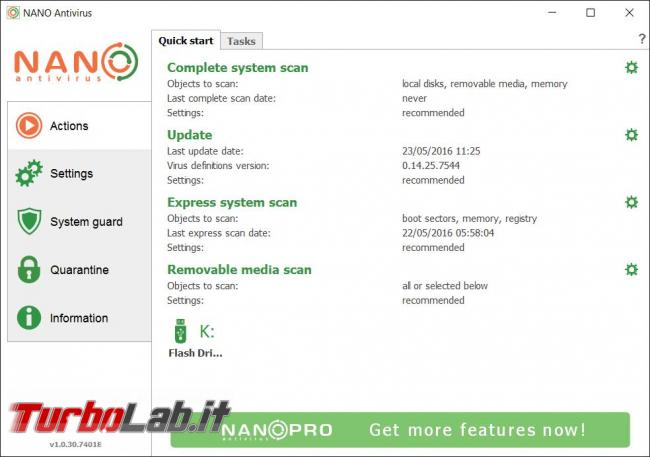The height and width of the screenshot is (457, 650).
Task: Switch to the Tasks tab
Action: 241,41
